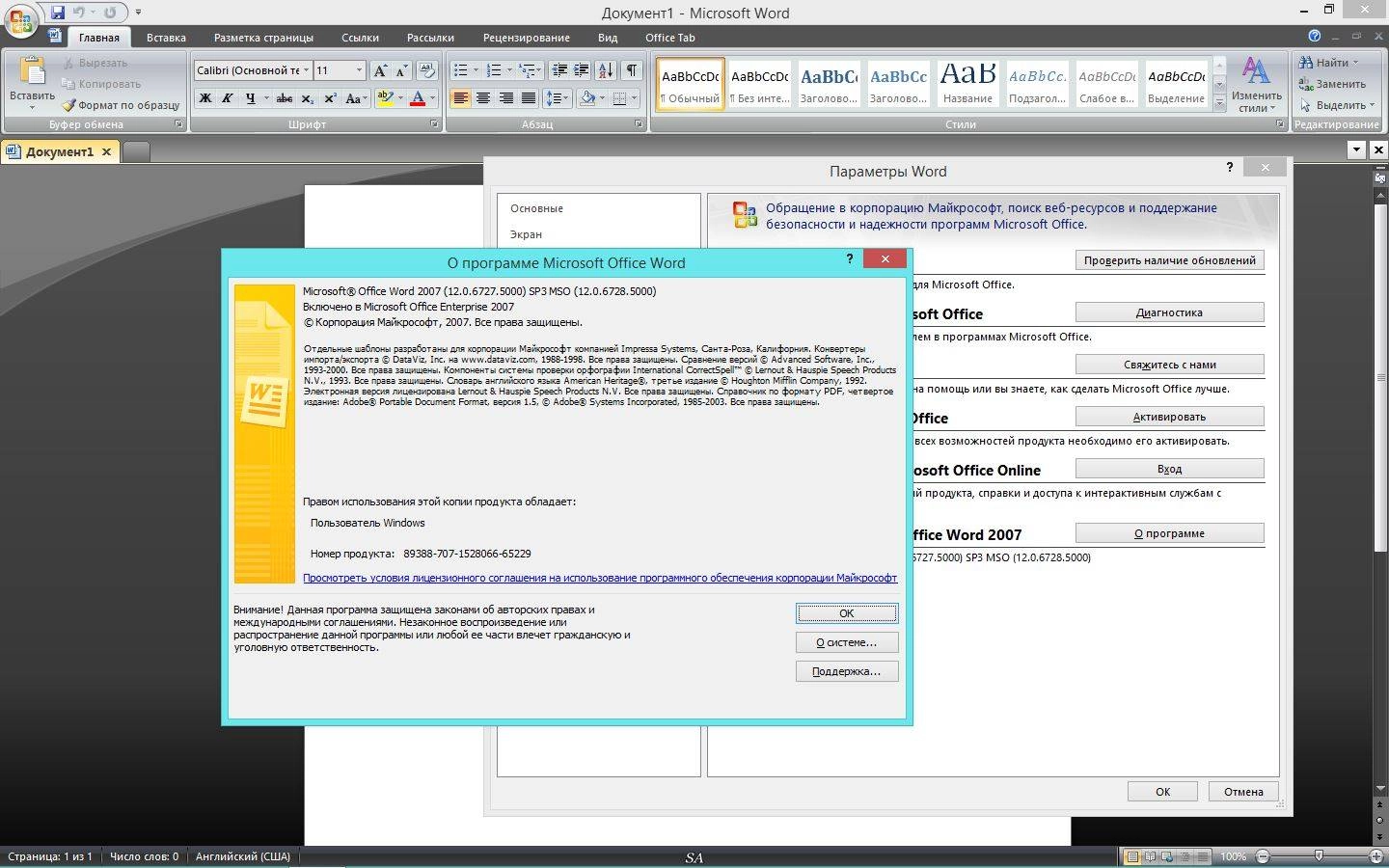Open the Font dialog launcher (Шрифт)
The image size is (1389, 868).
coord(434,124)
